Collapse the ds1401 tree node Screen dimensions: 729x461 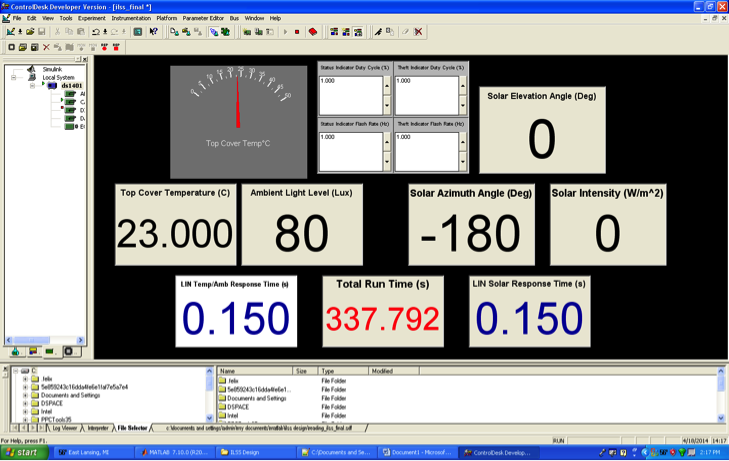[x=32, y=86]
